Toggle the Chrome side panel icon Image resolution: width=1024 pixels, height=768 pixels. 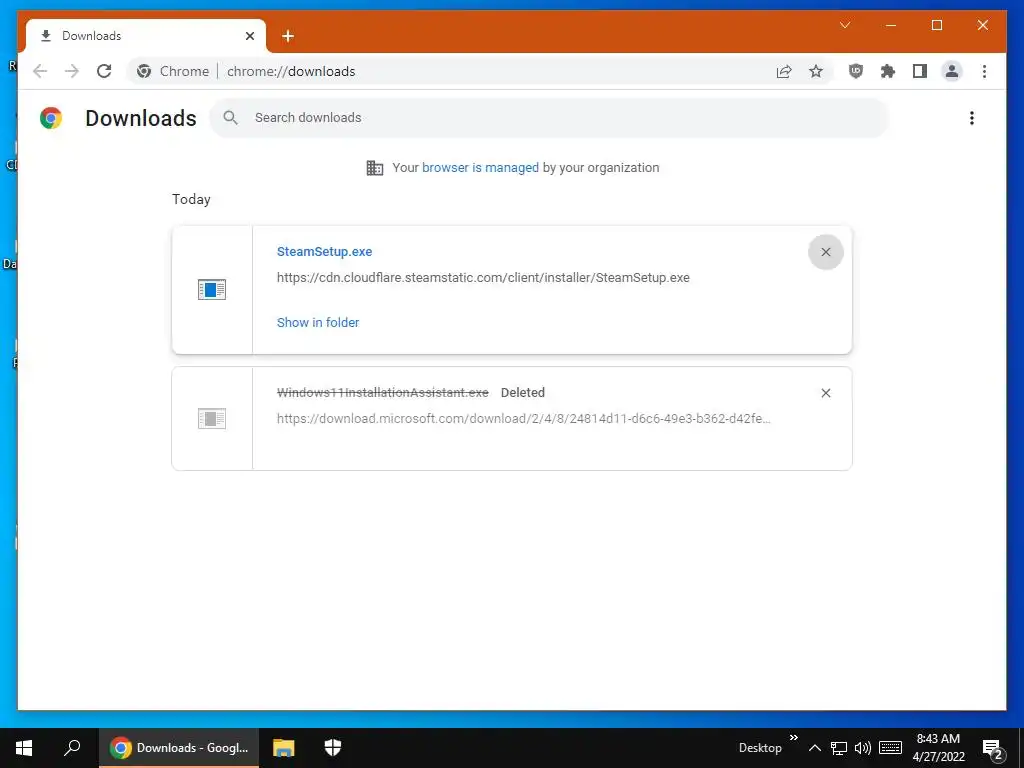920,71
